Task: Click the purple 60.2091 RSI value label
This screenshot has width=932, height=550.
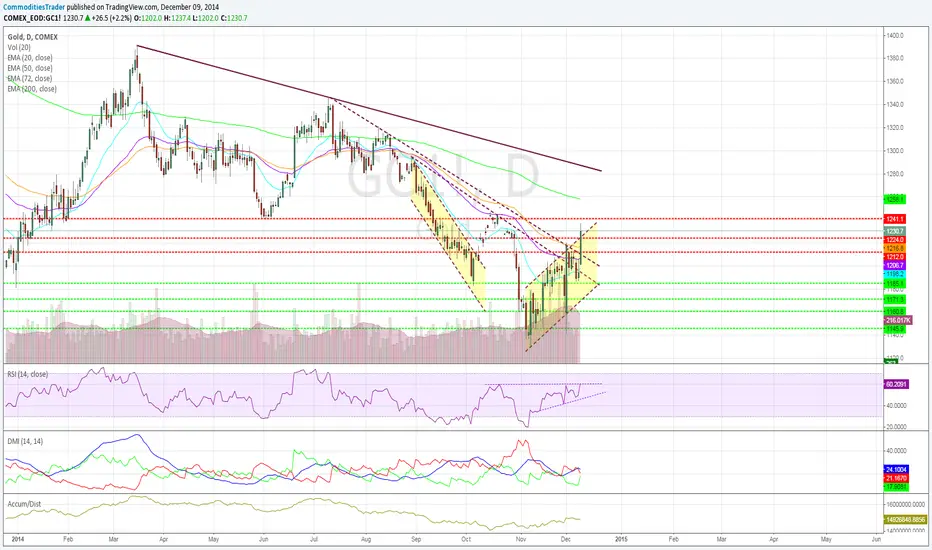Action: (x=896, y=385)
